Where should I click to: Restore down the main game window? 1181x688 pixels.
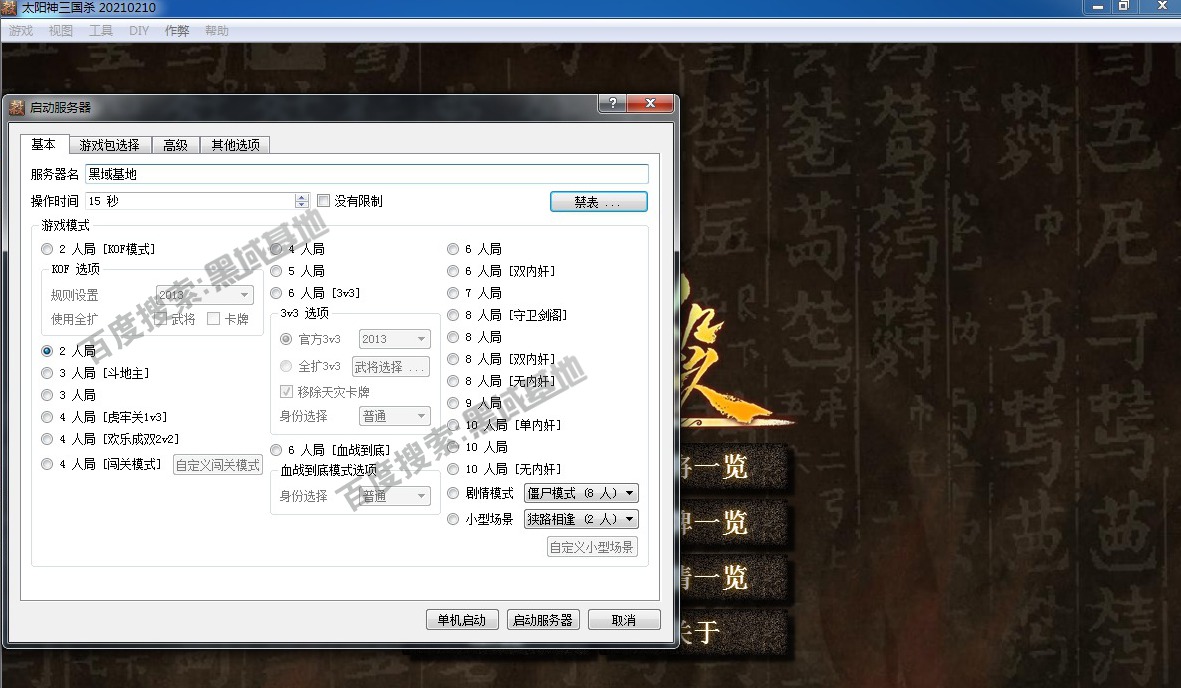coord(1124,7)
